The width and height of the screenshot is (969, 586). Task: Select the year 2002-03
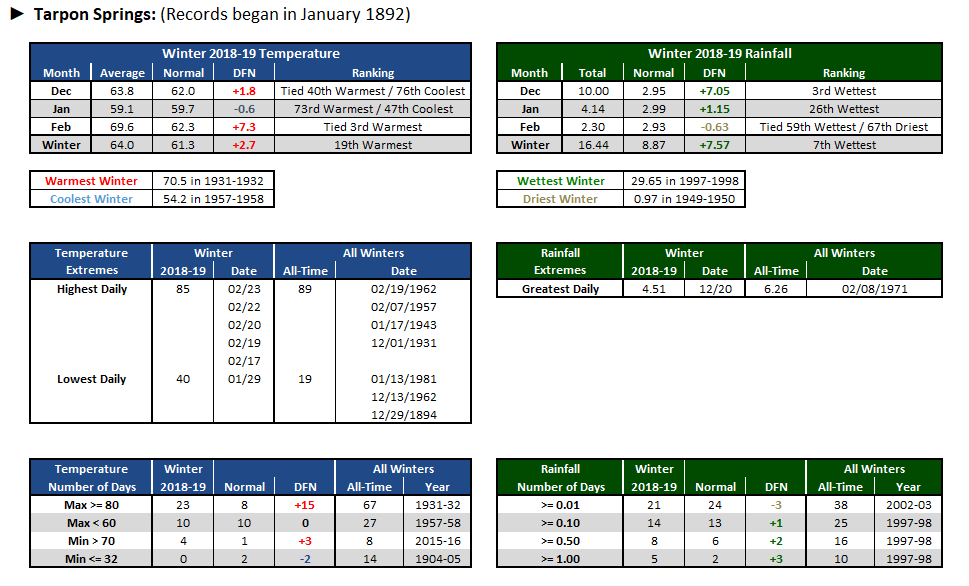(908, 505)
